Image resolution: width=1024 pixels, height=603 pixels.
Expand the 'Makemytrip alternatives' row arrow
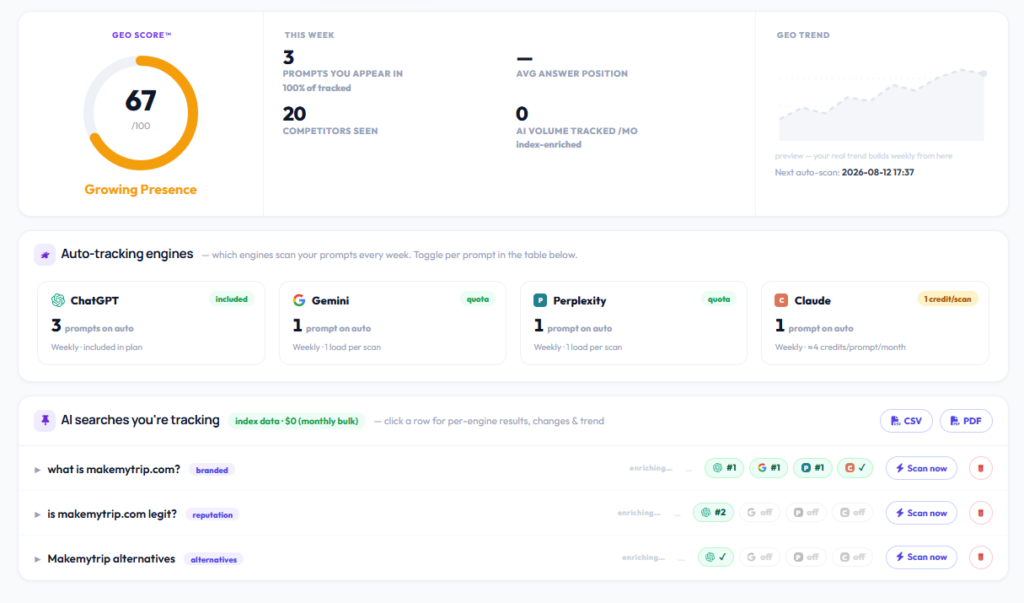[37, 559]
